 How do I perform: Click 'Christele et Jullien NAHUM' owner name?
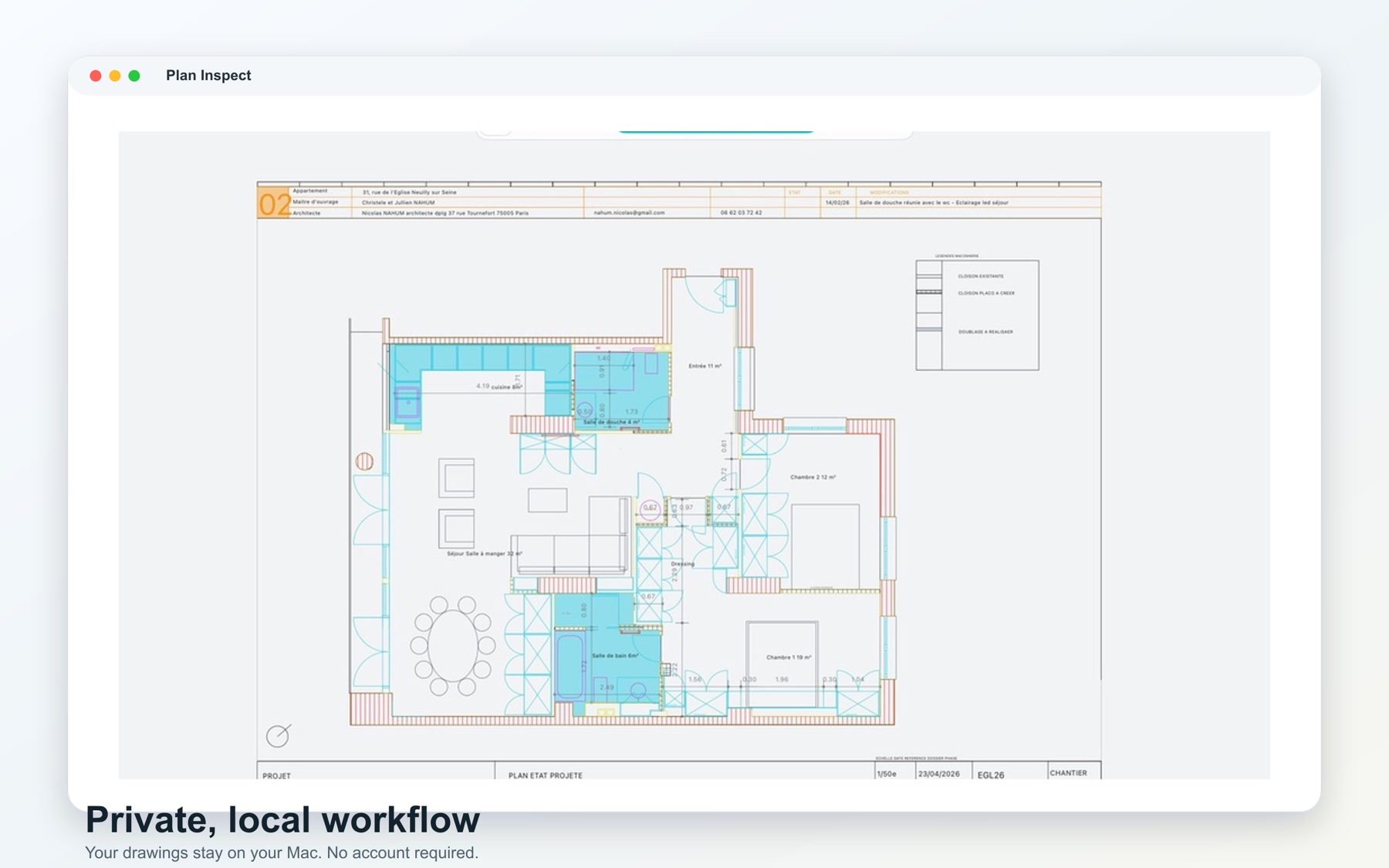coord(398,202)
